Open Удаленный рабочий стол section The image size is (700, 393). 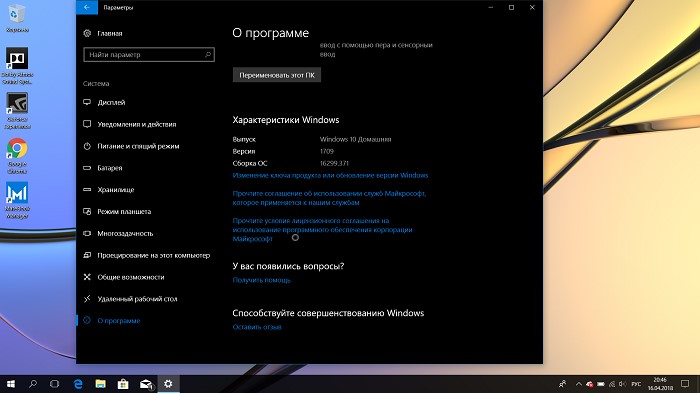click(x=130, y=299)
